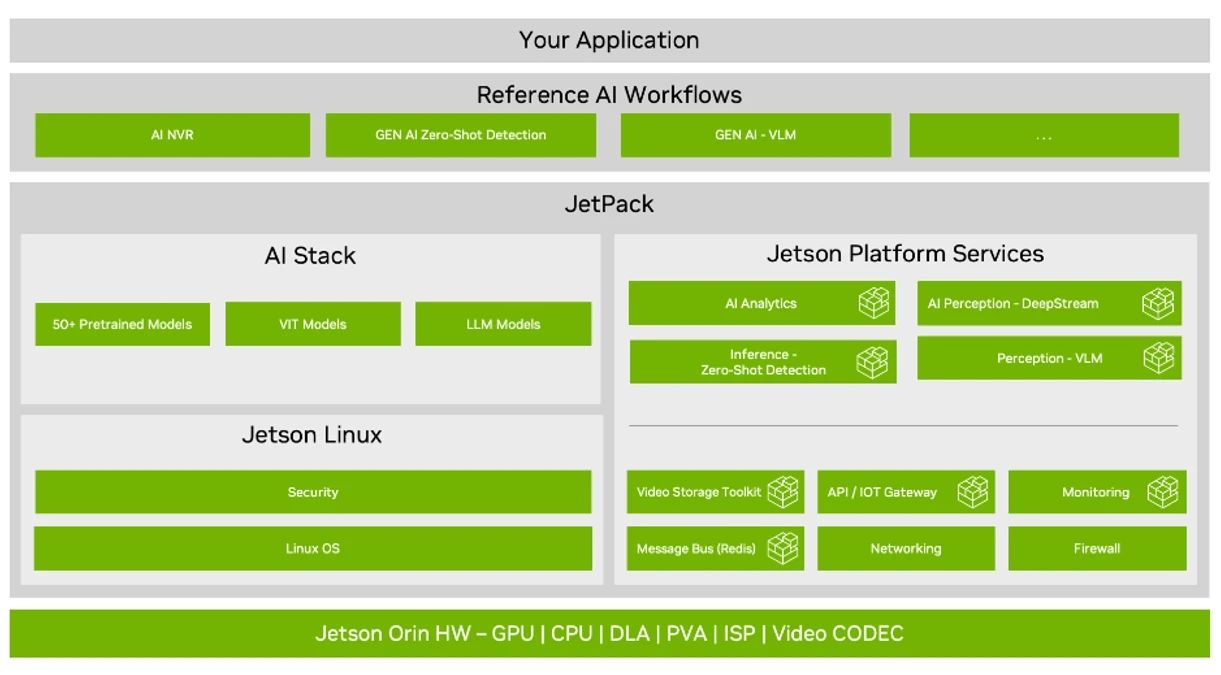Image resolution: width=1221 pixels, height=675 pixels.
Task: Click the Networking block
Action: pyautogui.click(x=905, y=548)
